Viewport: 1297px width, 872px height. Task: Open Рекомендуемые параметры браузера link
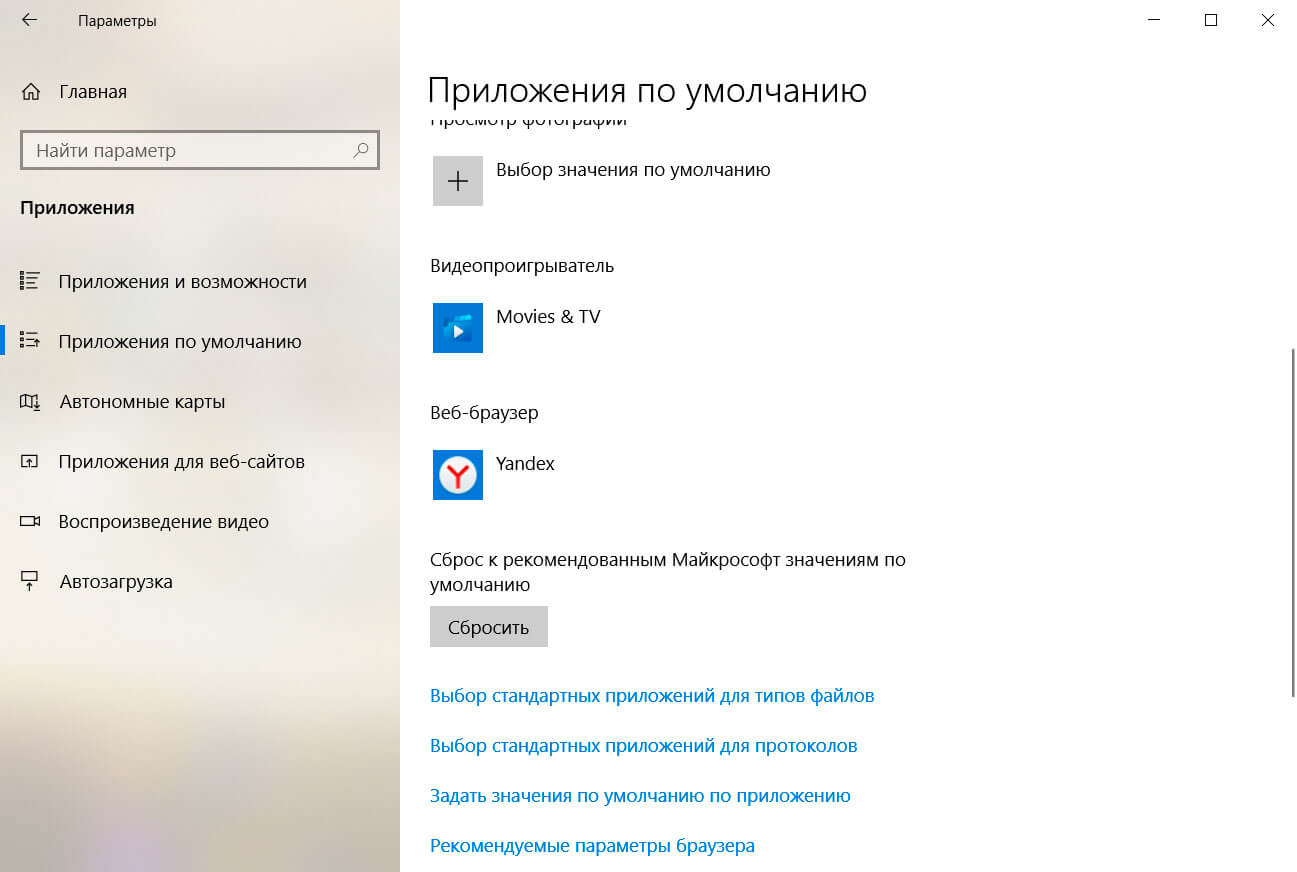(592, 846)
